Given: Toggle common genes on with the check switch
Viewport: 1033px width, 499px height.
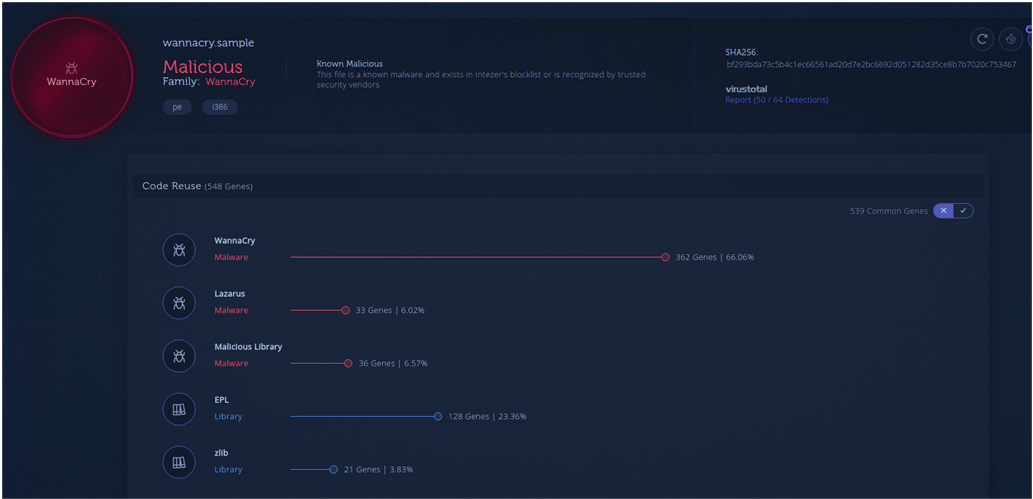Looking at the screenshot, I should pos(963,210).
